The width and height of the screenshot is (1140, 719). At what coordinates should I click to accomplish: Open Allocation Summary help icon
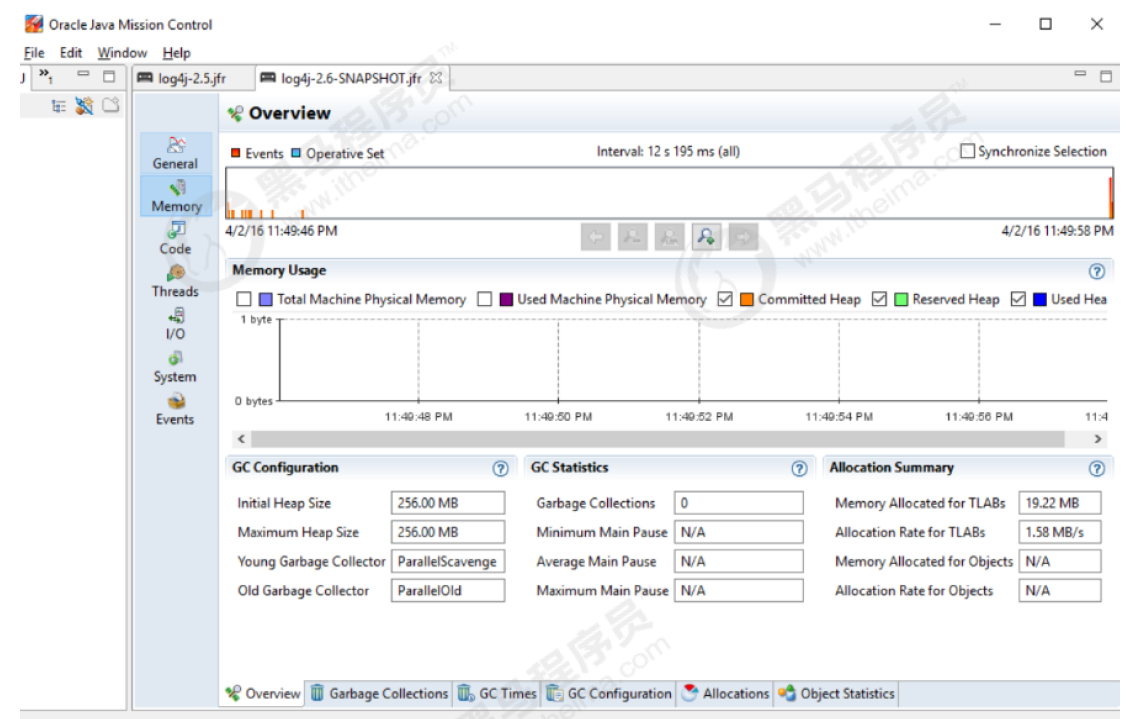click(1096, 468)
